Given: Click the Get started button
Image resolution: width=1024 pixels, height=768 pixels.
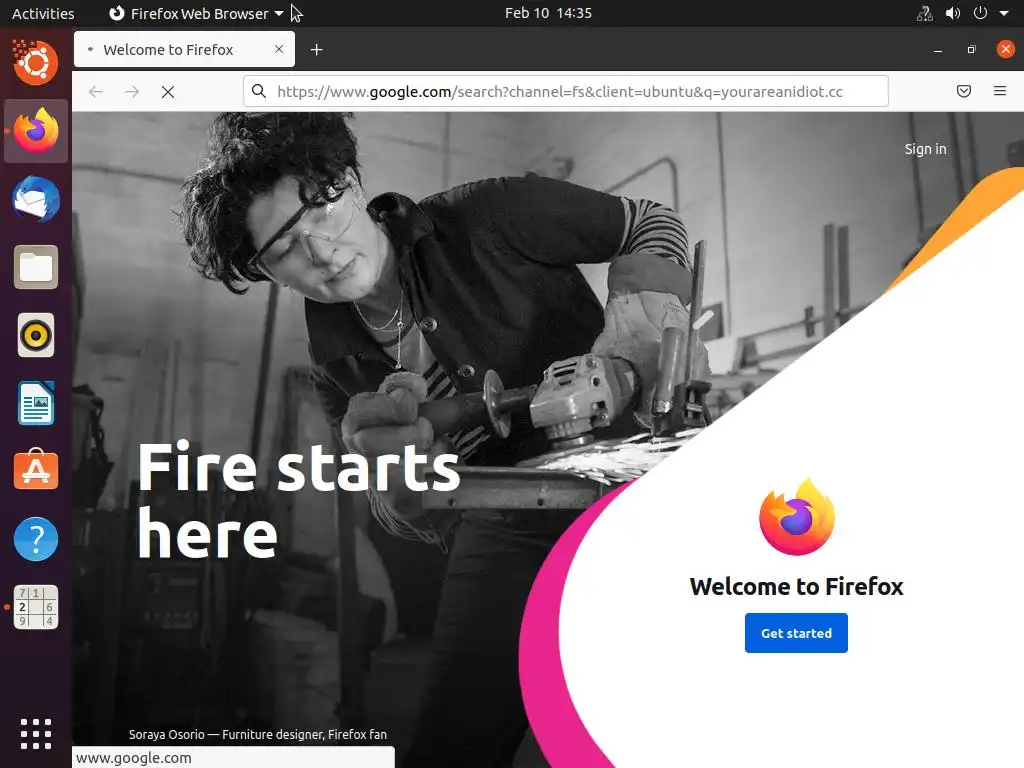Looking at the screenshot, I should click(796, 633).
